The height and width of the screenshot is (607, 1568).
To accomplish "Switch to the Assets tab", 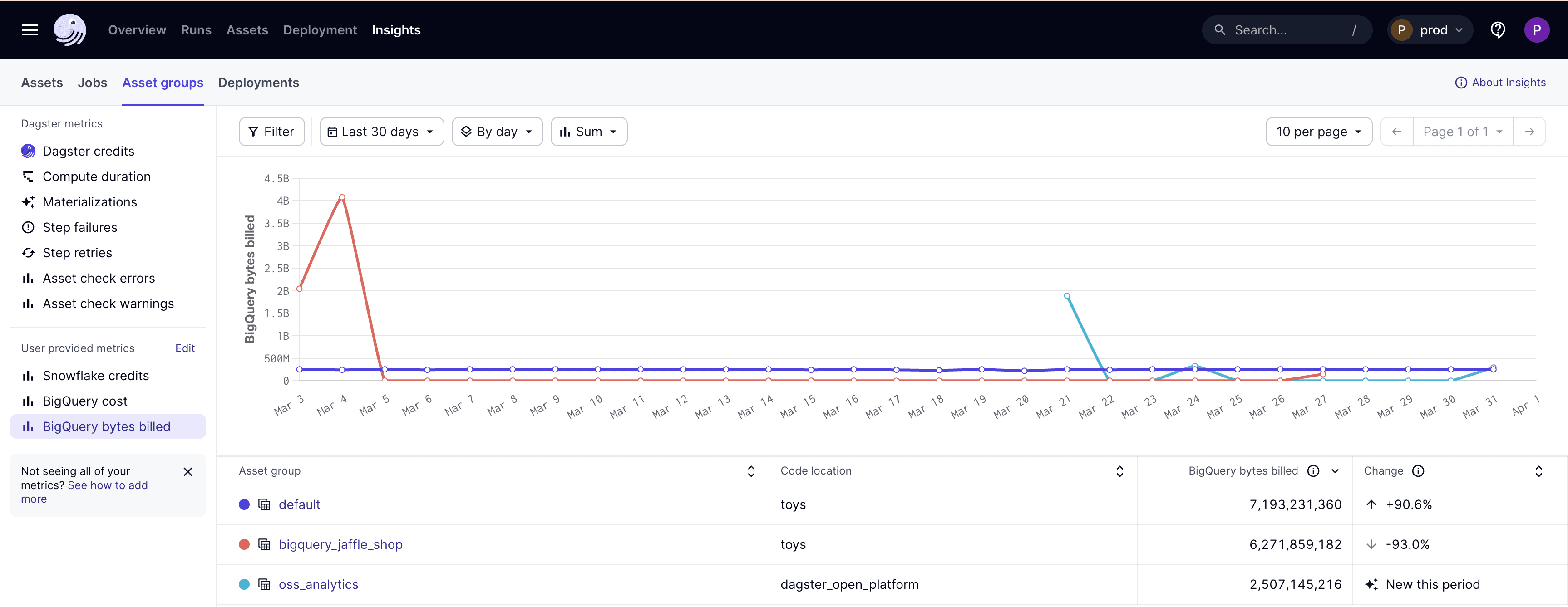I will coord(41,82).
